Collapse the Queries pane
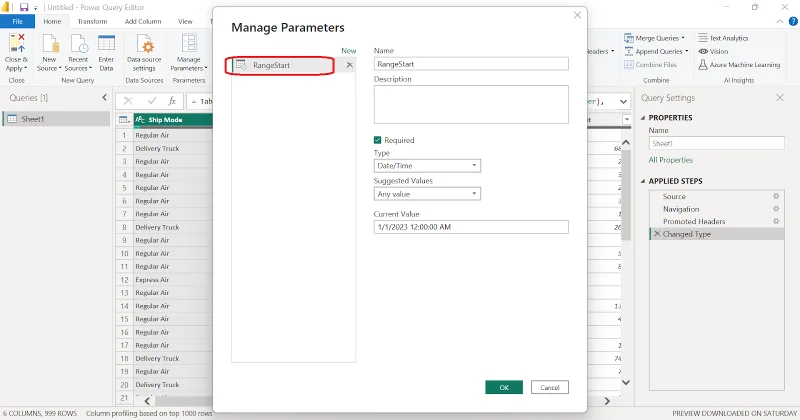The height and width of the screenshot is (420, 800). coord(104,97)
